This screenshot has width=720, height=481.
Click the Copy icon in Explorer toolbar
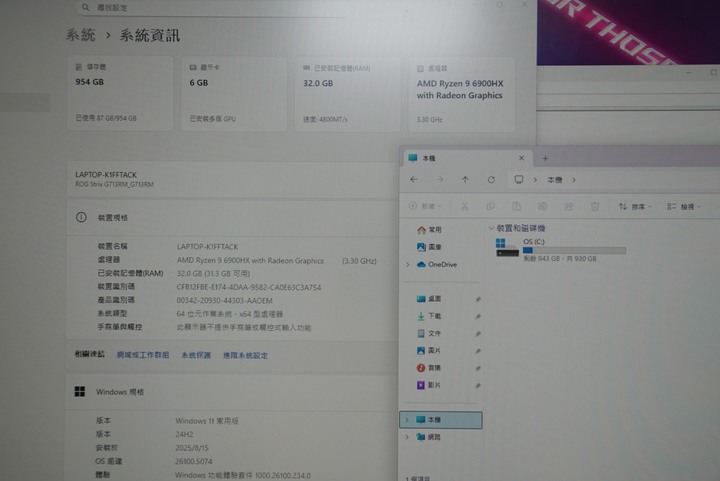pyautogui.click(x=490, y=207)
